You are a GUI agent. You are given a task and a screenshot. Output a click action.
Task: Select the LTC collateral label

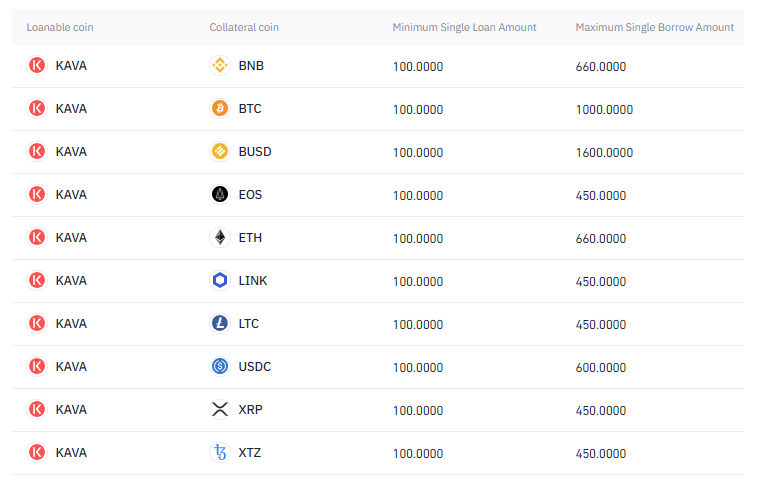coord(249,323)
